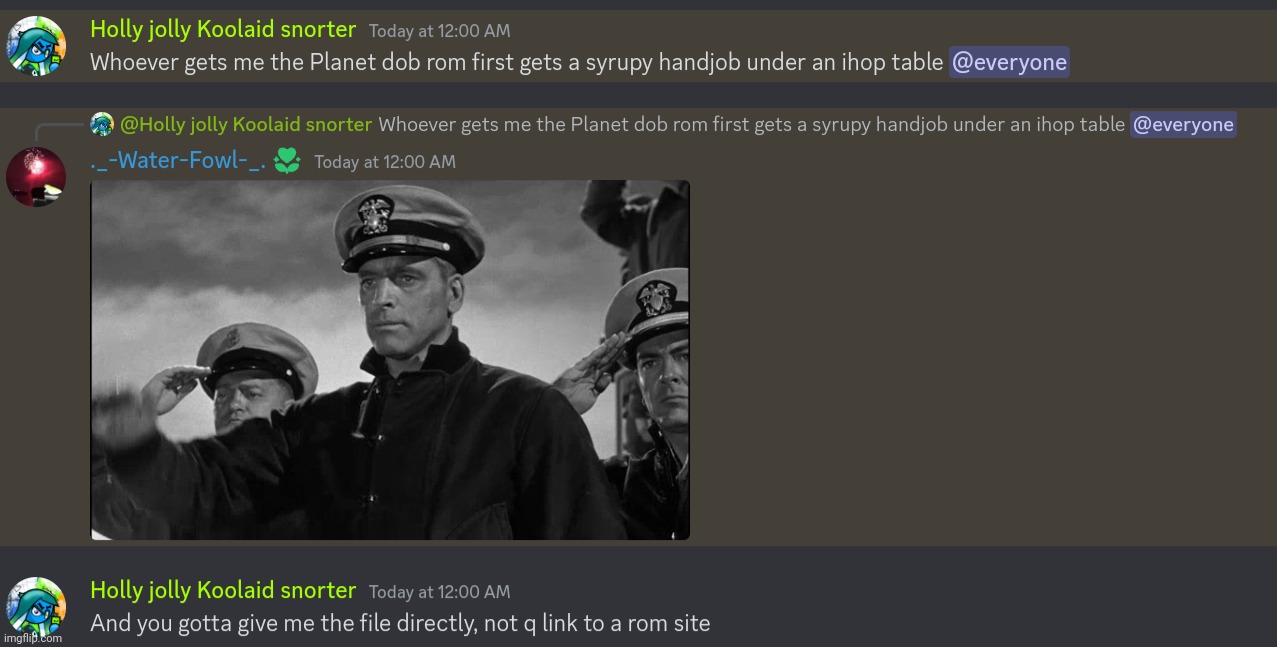Click the timestamp on the last message

(439, 592)
